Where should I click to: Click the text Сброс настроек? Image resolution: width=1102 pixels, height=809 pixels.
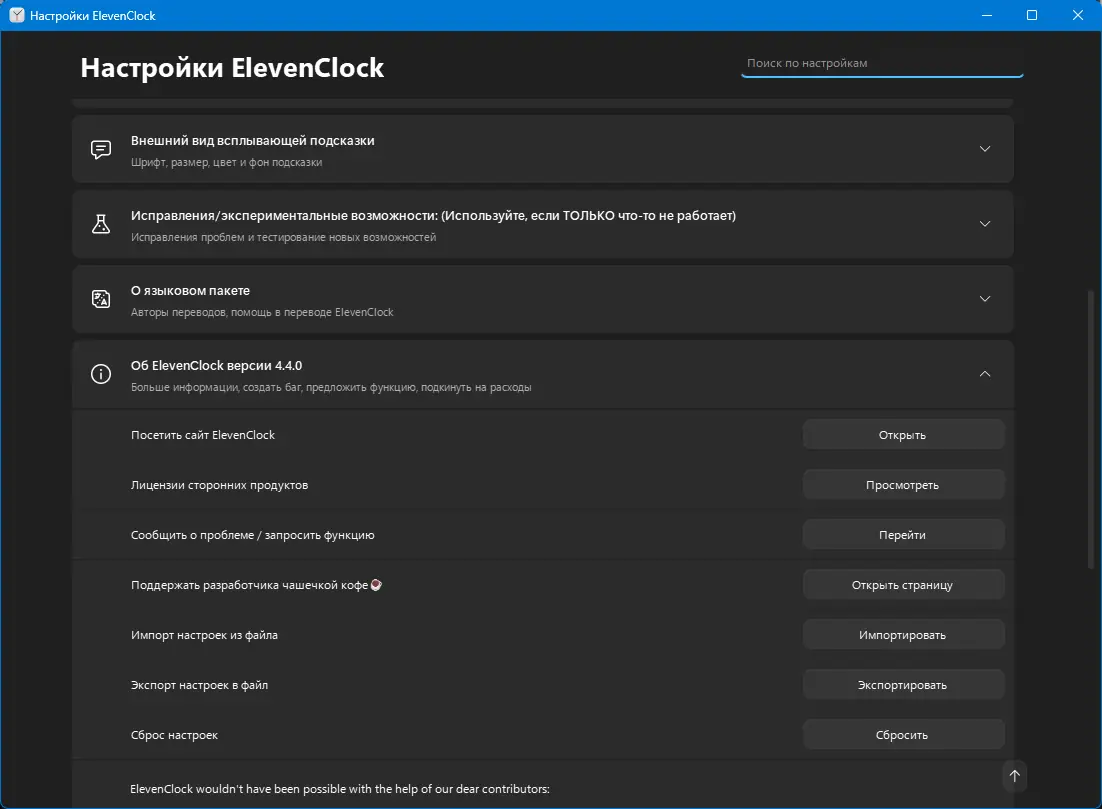pos(174,734)
